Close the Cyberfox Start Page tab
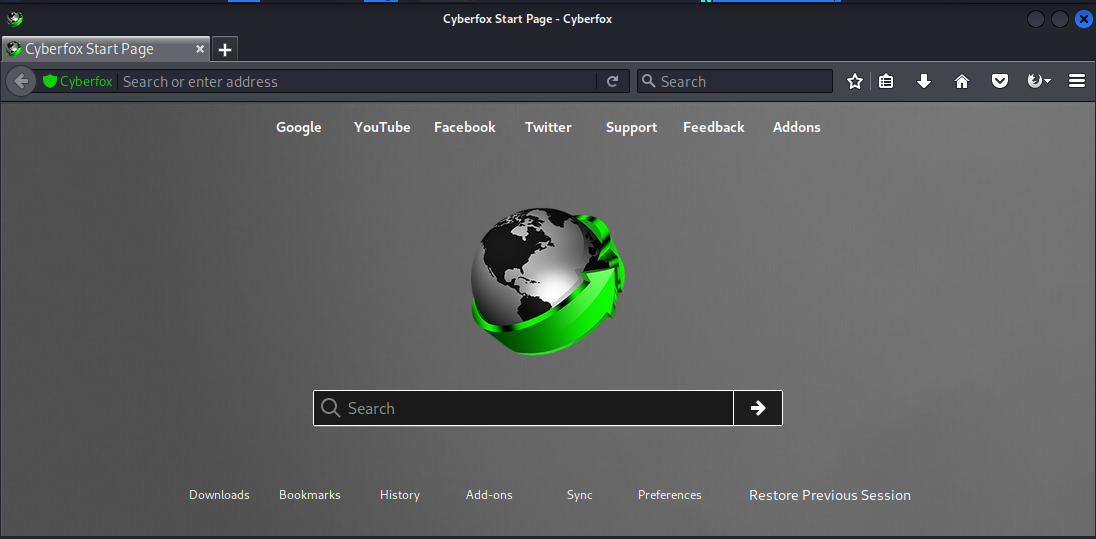The width and height of the screenshot is (1096, 539). click(199, 50)
